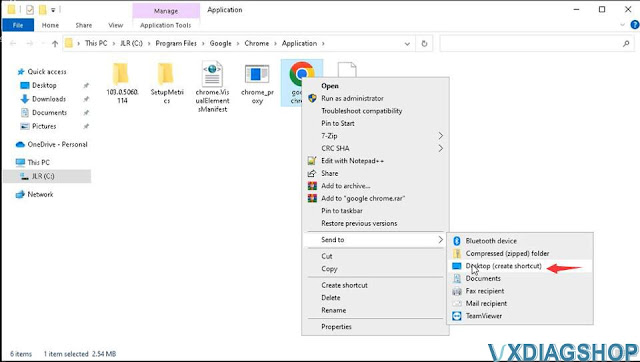
Task: Open OneDrive - Personal in navigation pane
Action: click(x=57, y=144)
